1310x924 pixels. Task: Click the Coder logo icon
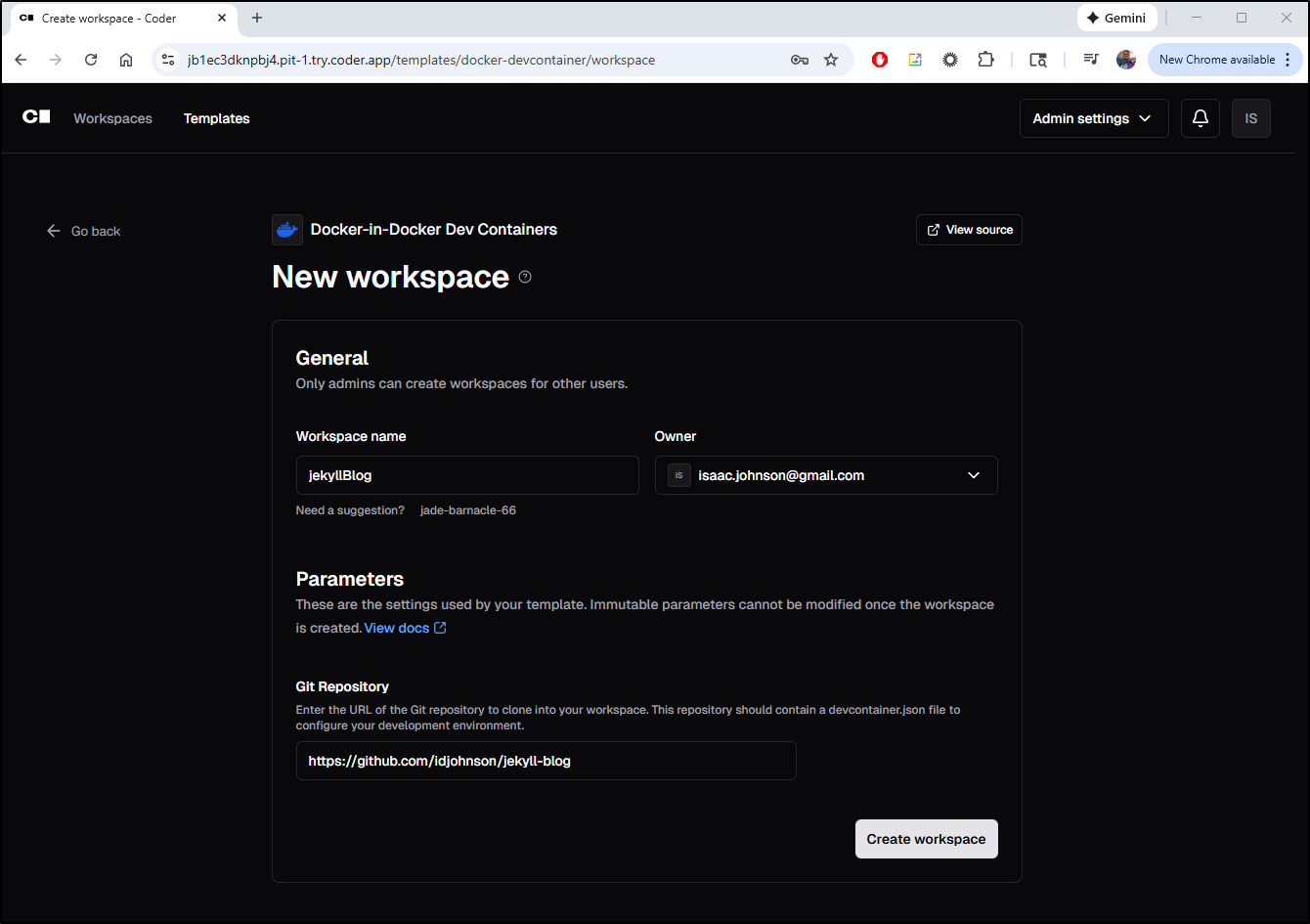click(36, 117)
